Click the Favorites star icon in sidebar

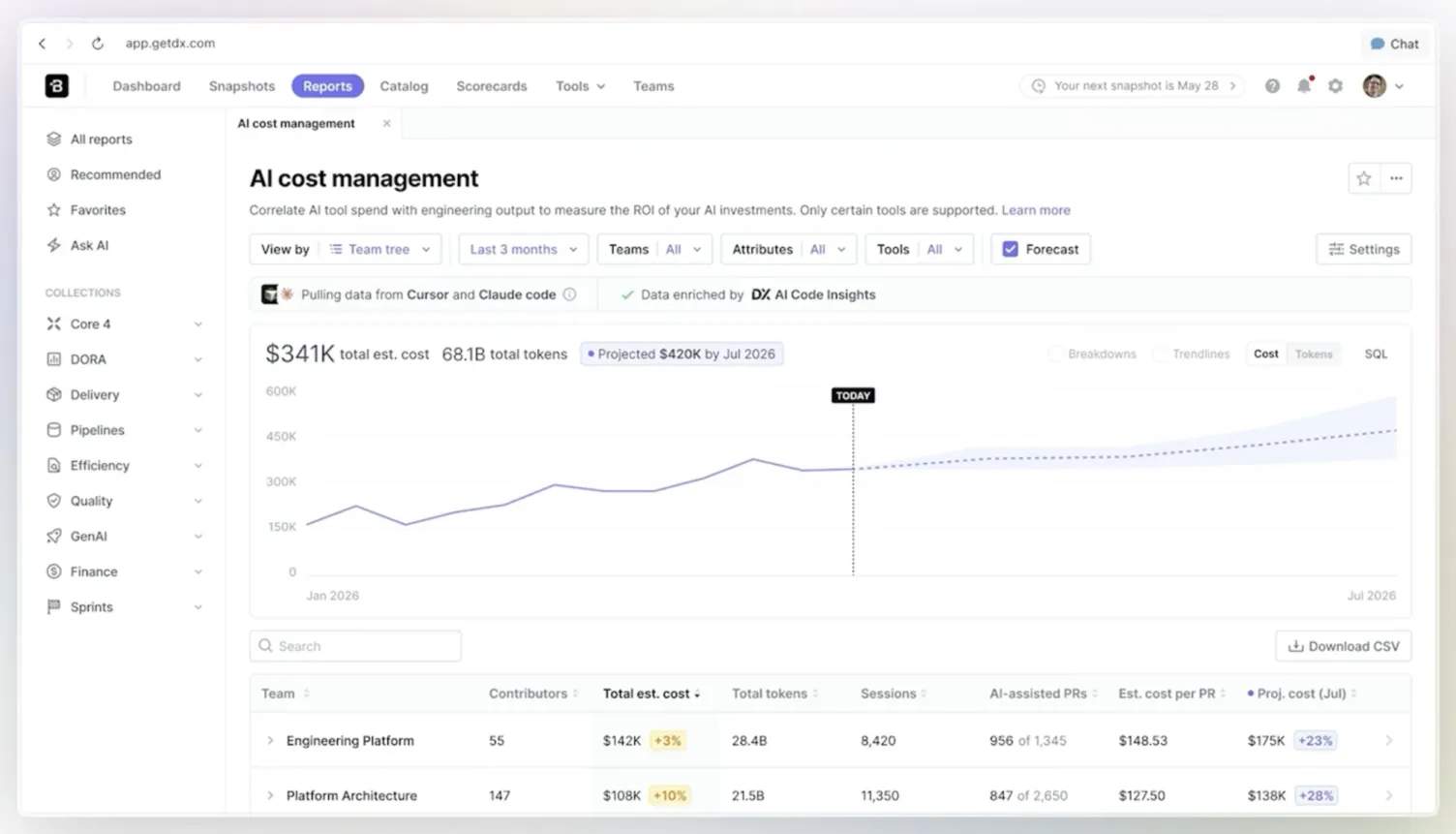click(54, 210)
